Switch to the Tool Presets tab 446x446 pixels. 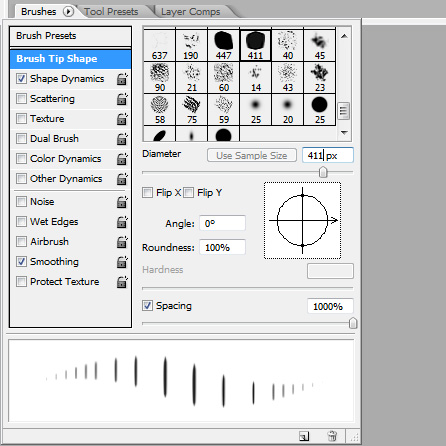111,12
